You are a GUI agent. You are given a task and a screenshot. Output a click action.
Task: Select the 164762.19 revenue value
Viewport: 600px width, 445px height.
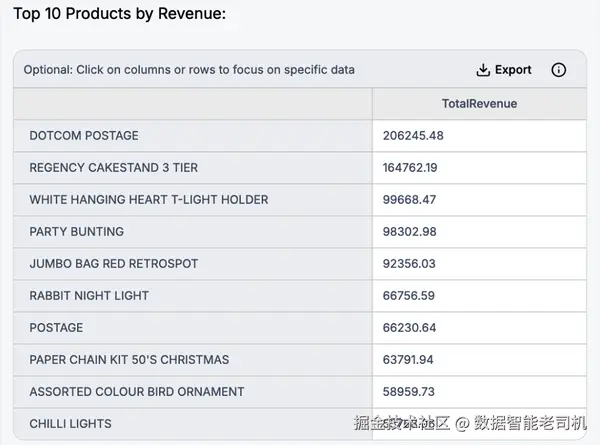(410, 168)
